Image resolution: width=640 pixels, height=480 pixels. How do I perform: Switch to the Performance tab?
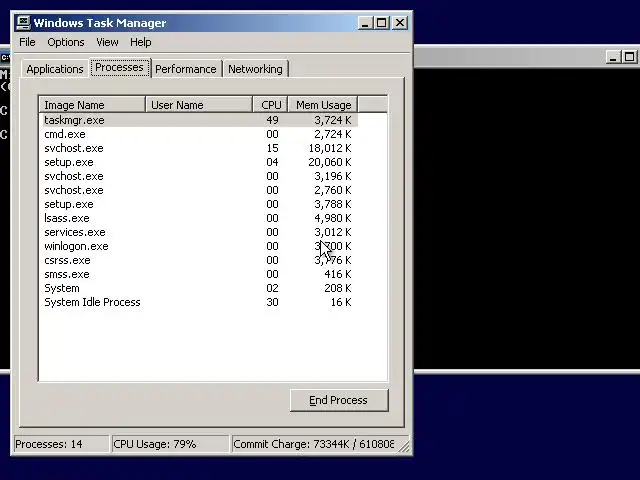tap(186, 69)
